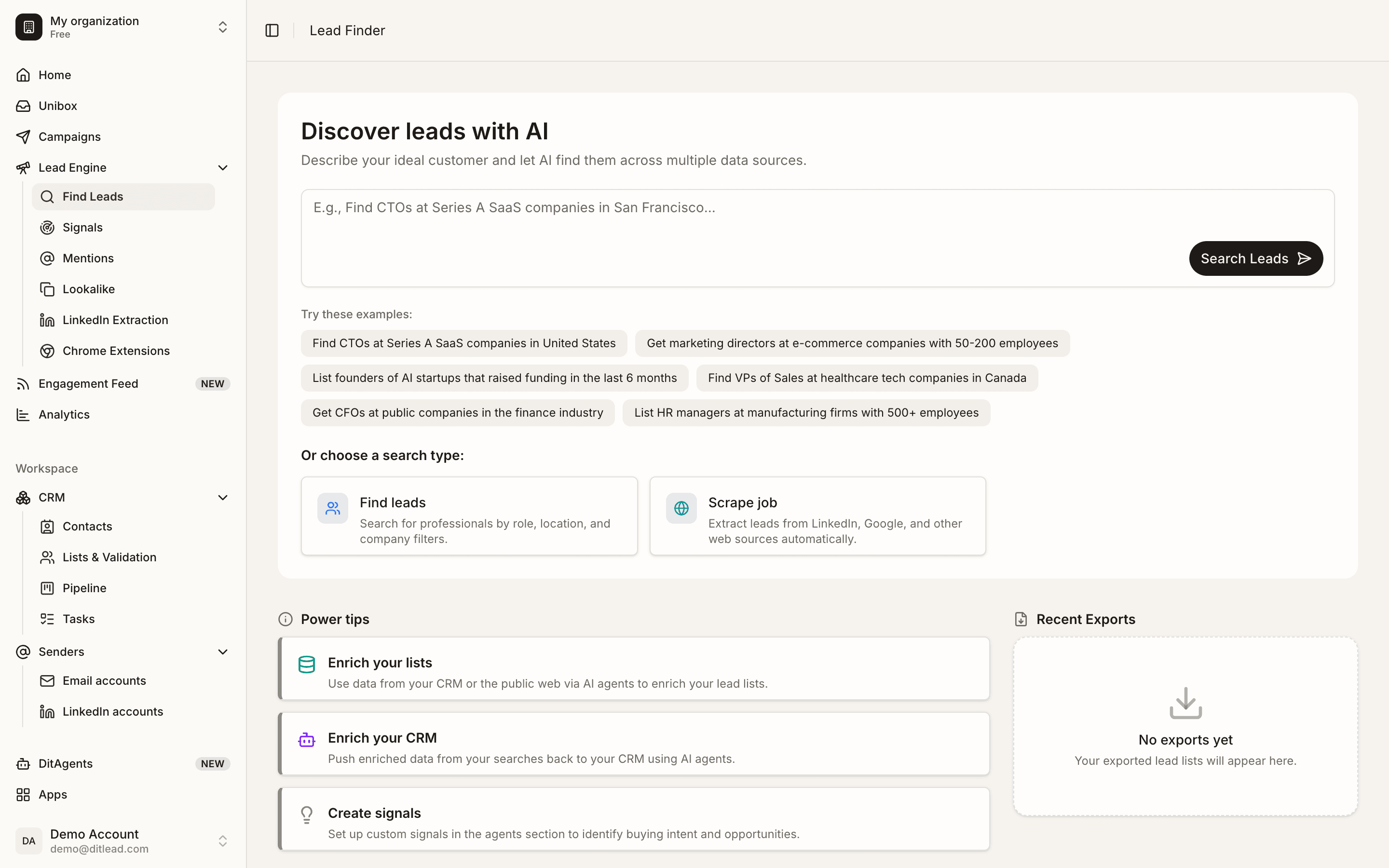Click the Apps grid icon

click(x=23, y=795)
